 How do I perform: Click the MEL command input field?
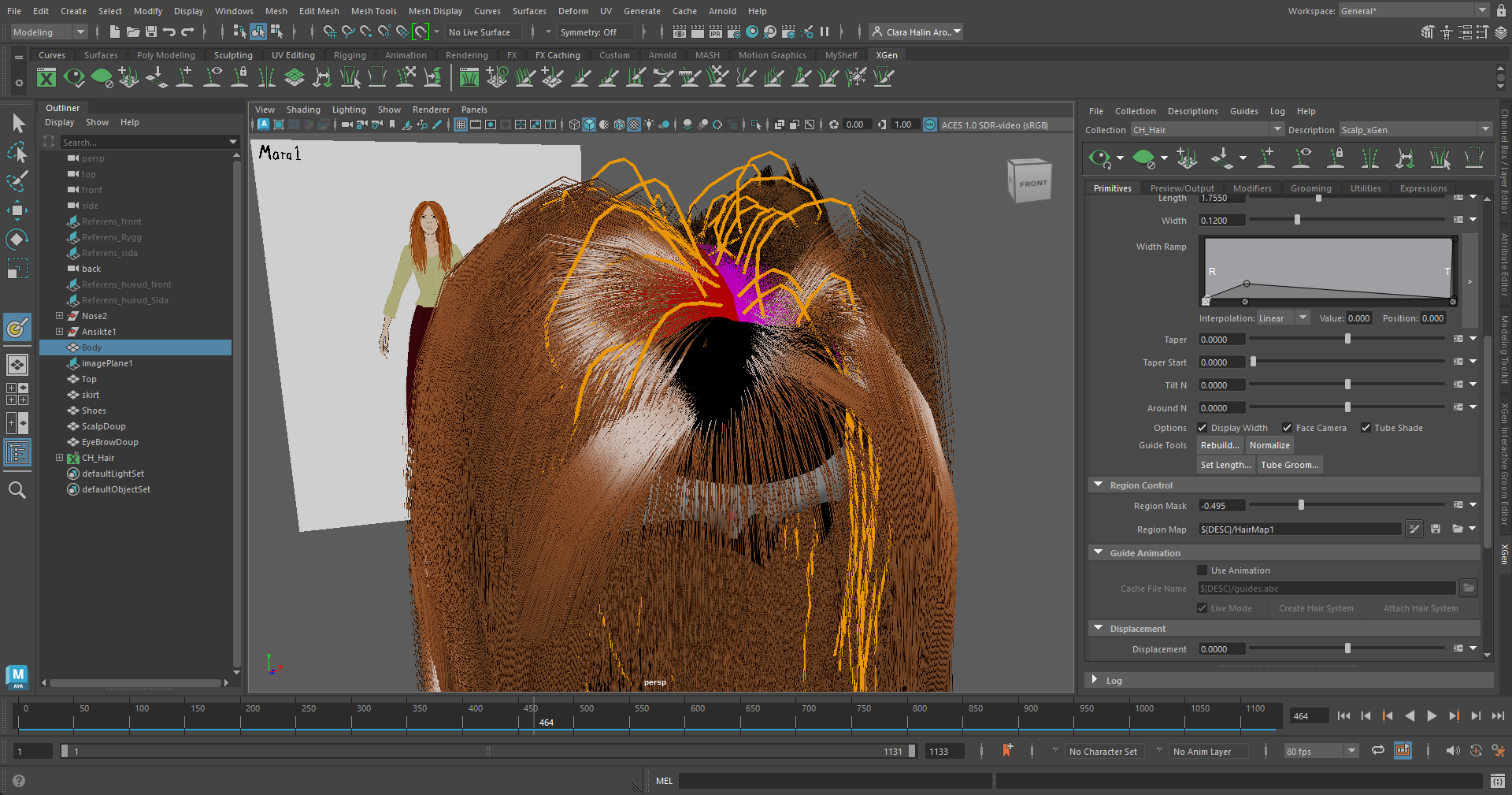(835, 781)
